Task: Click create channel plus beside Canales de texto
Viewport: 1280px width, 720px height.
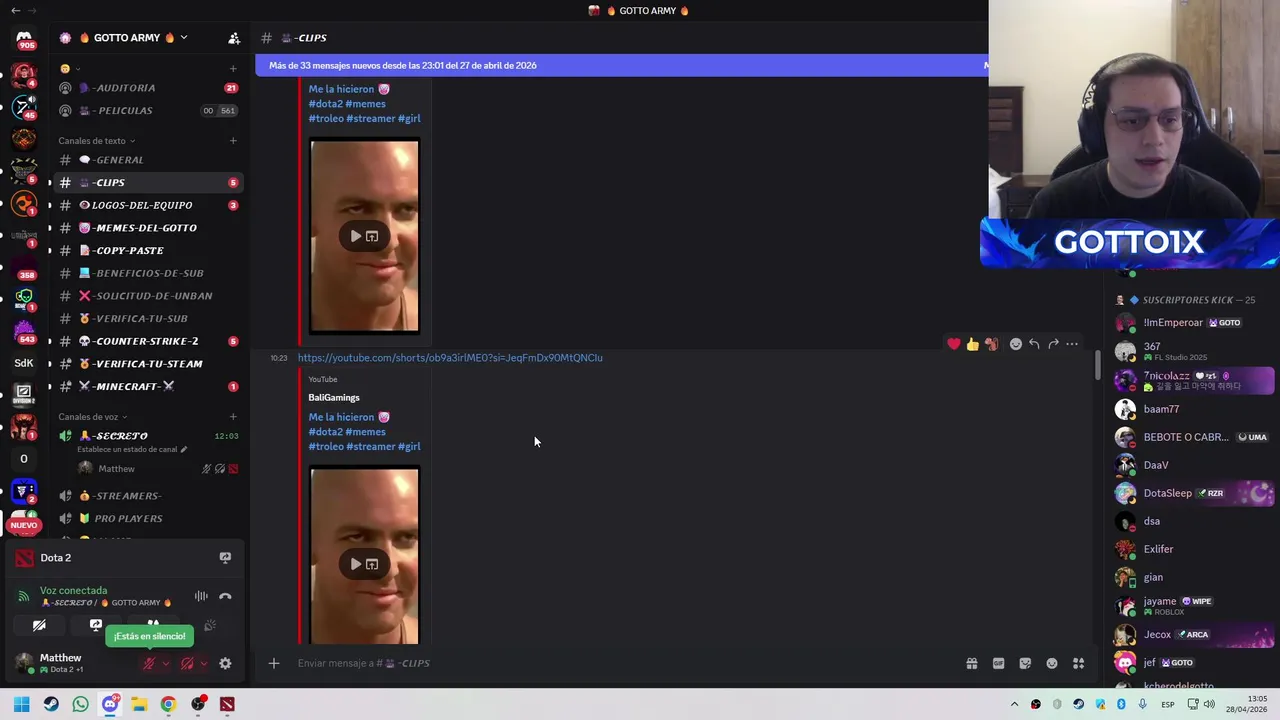Action: [x=233, y=140]
